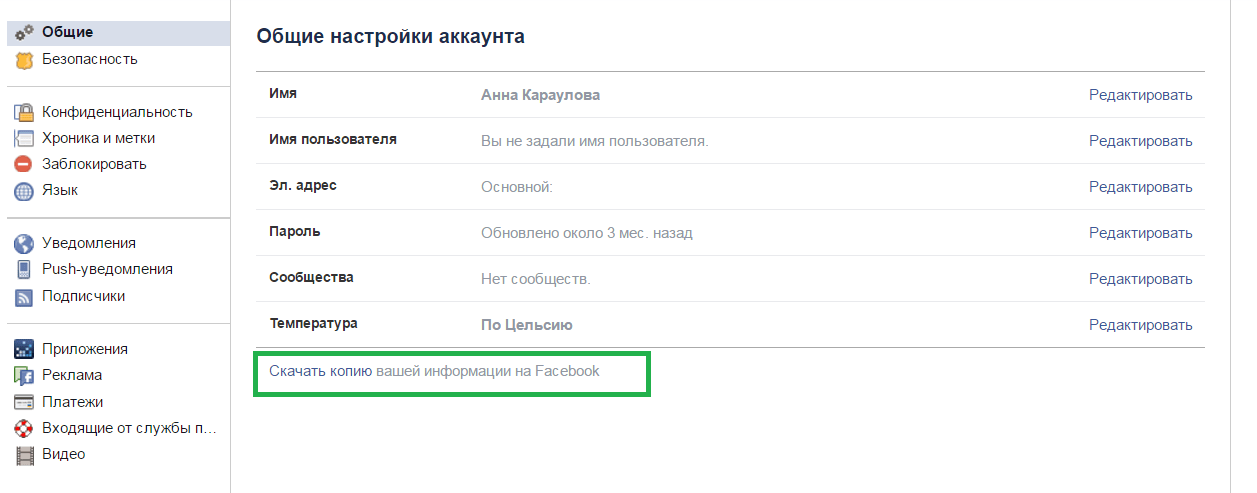Click the lifebuoy support inbox icon
This screenshot has height=493, width=1257.
[24, 429]
